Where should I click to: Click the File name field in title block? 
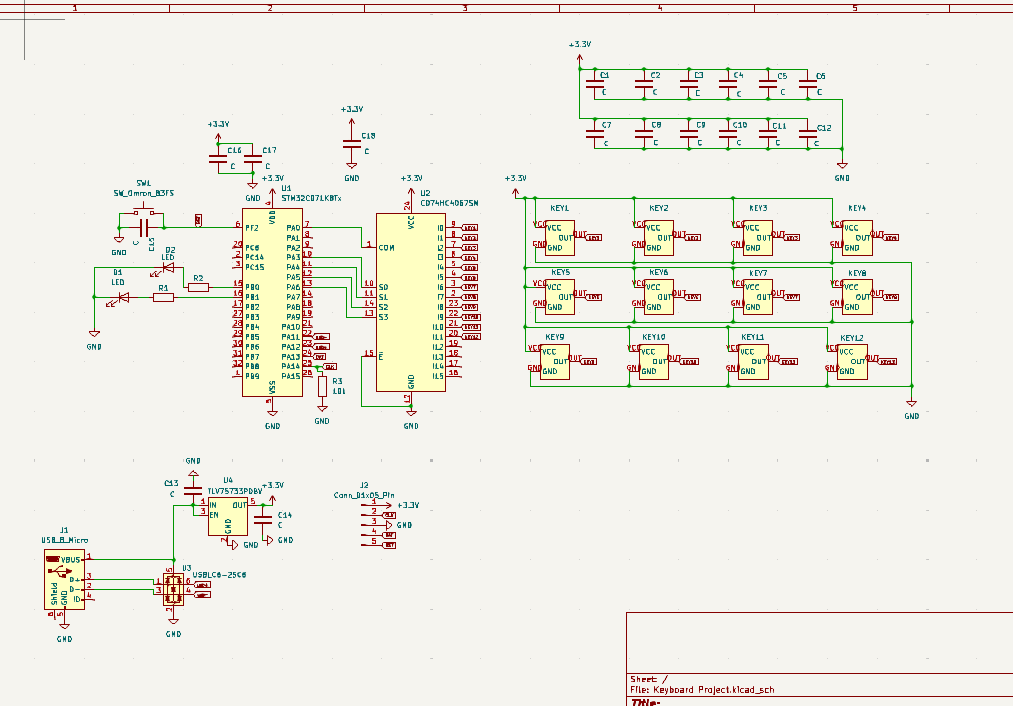[701, 690]
